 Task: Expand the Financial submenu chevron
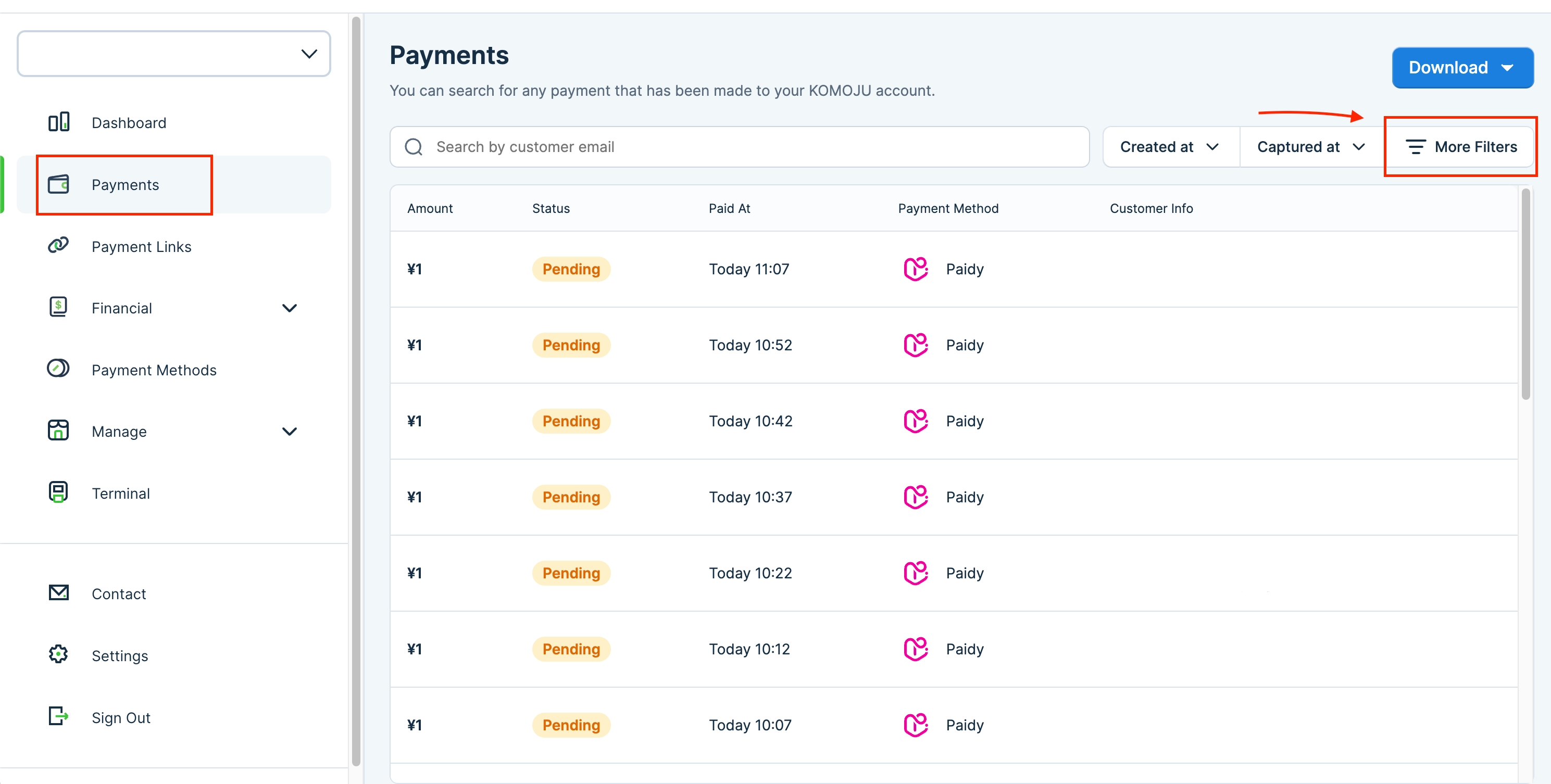(290, 308)
